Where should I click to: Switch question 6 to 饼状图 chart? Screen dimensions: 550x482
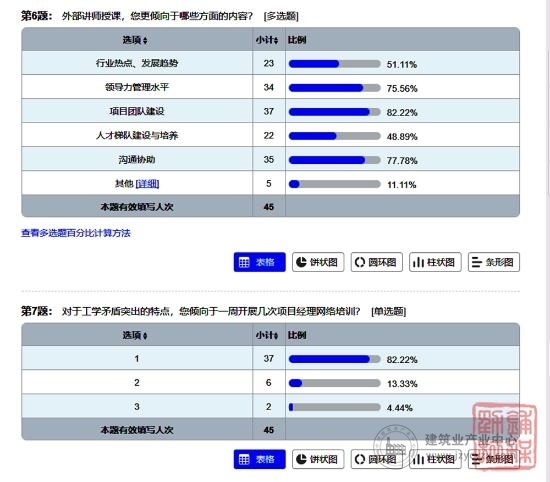pos(318,262)
